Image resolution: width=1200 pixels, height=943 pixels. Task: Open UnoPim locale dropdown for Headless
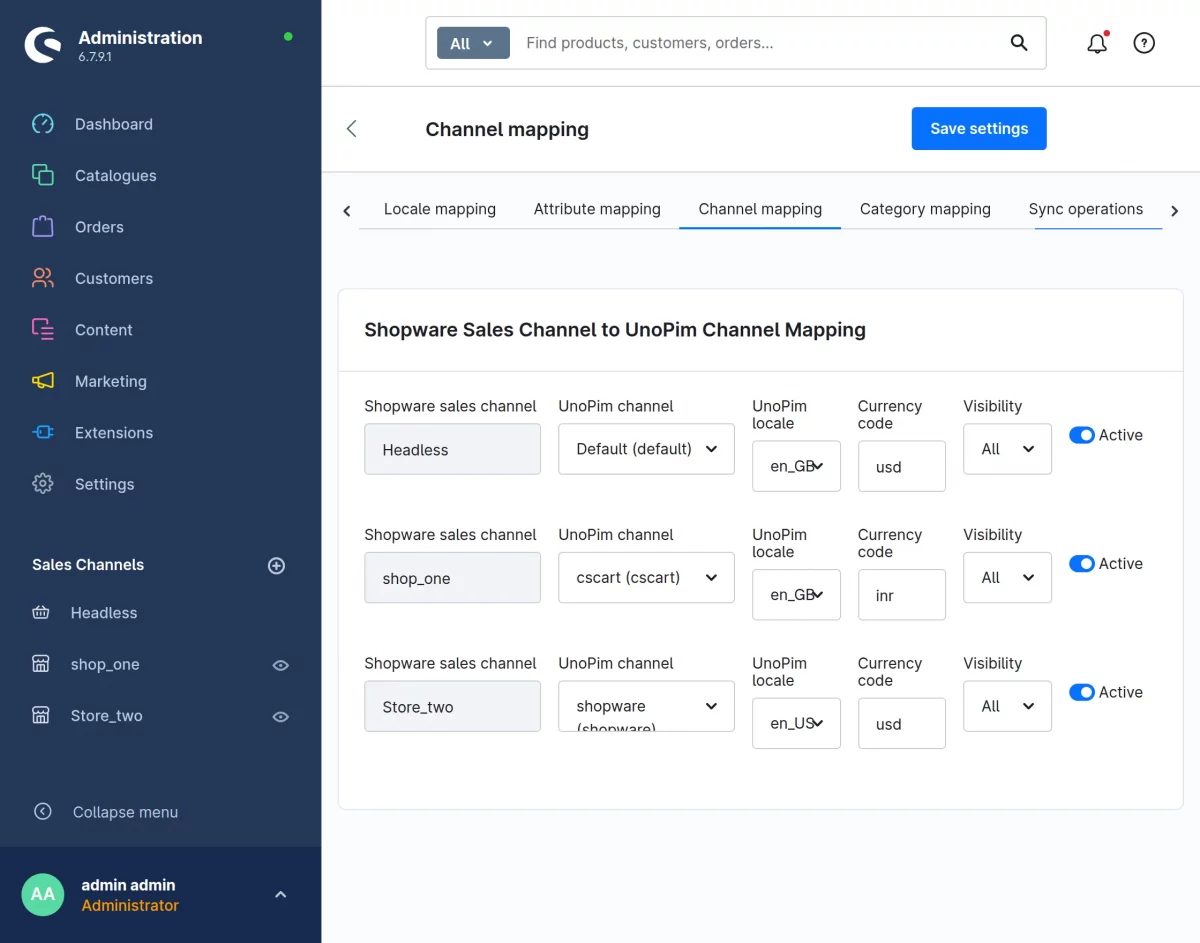(796, 466)
